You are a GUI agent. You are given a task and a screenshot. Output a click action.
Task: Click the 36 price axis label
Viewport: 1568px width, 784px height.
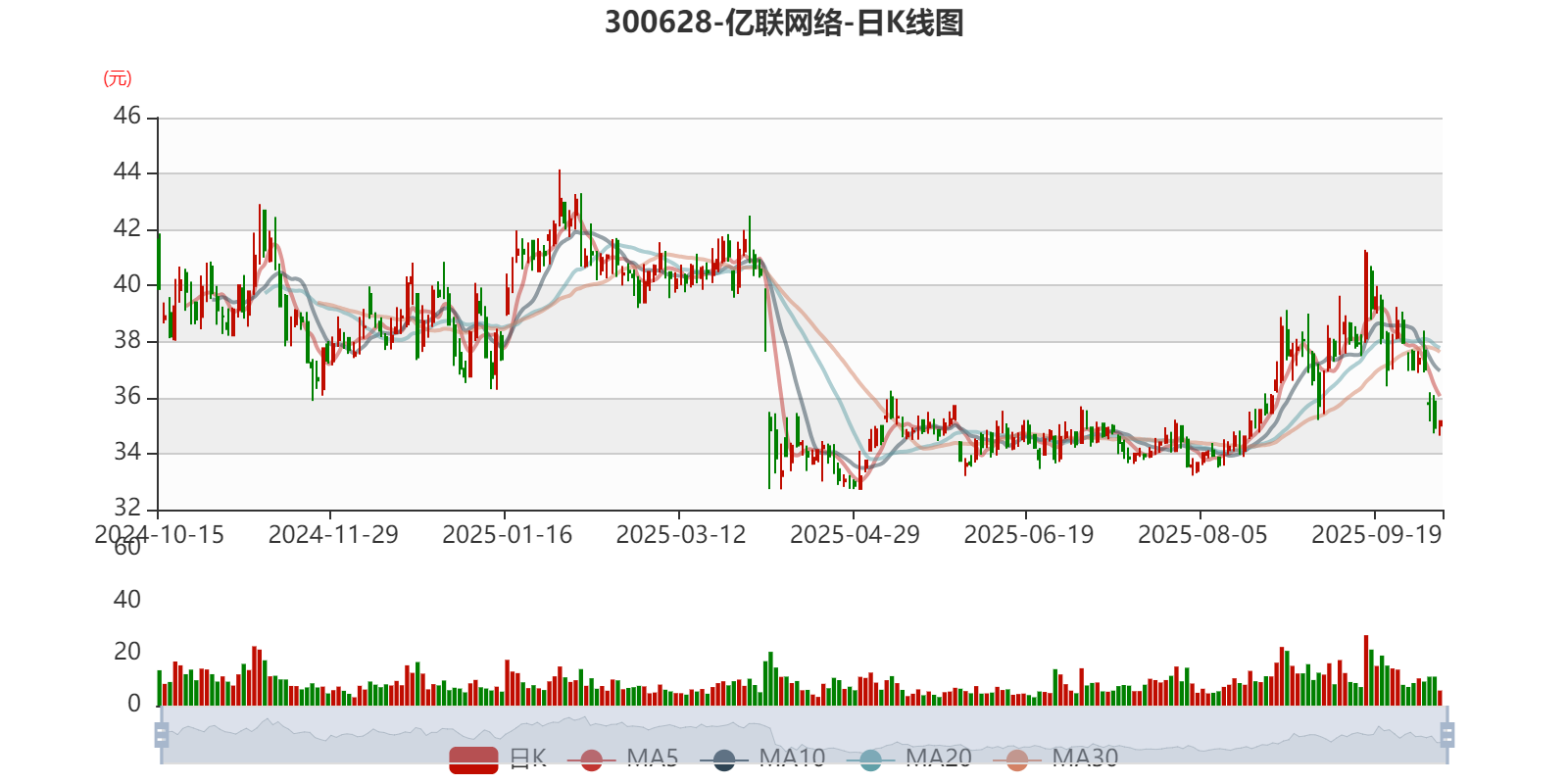click(127, 397)
